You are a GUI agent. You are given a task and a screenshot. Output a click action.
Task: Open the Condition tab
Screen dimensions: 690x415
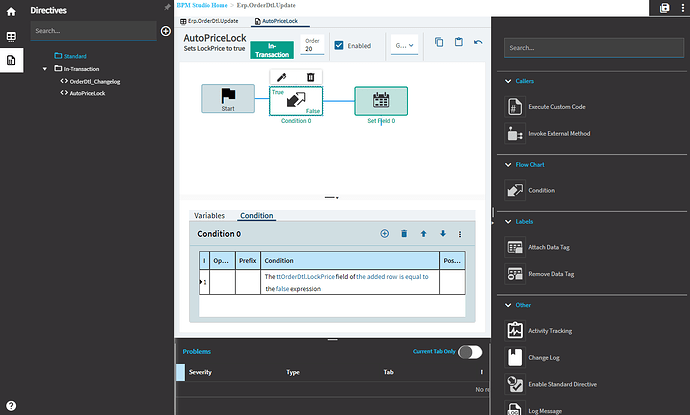click(x=257, y=216)
